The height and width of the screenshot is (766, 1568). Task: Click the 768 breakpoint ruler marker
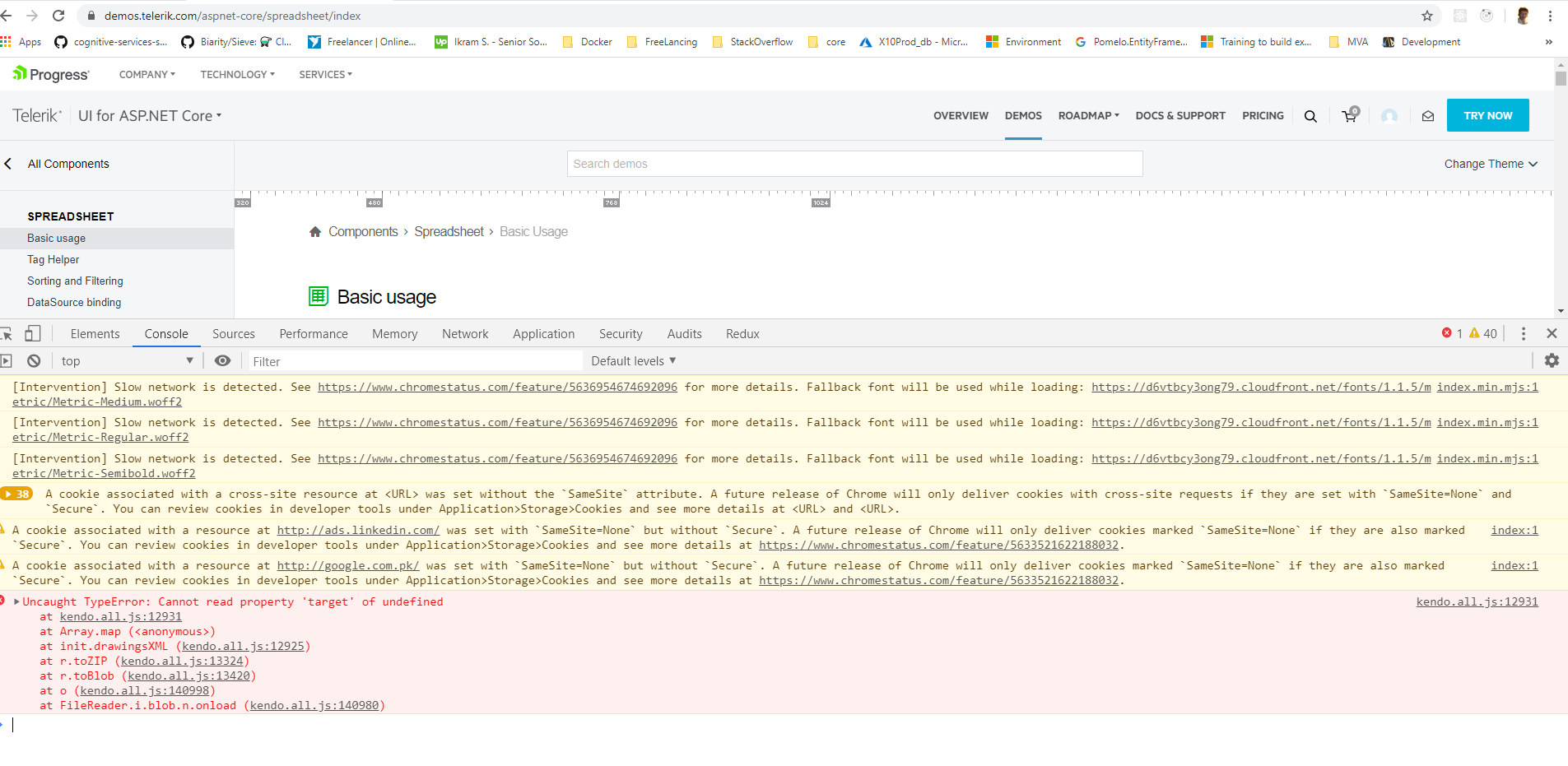coord(611,202)
